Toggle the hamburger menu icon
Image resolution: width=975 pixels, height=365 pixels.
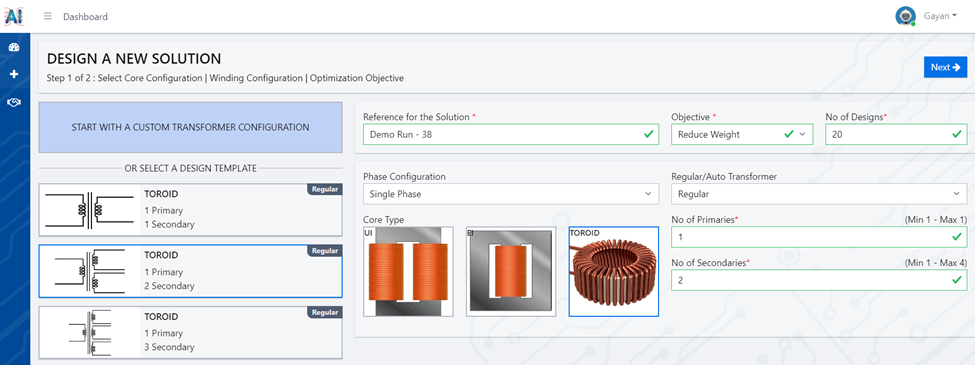48,16
